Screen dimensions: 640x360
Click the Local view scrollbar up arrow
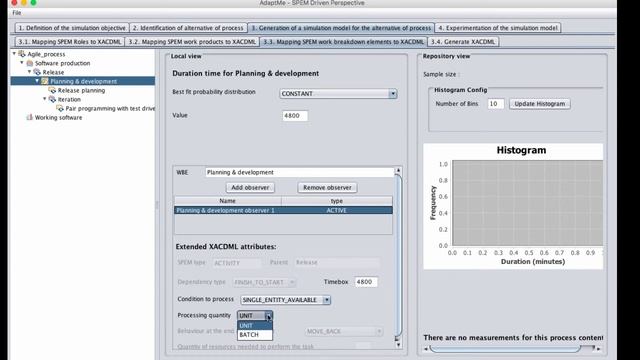tap(398, 170)
